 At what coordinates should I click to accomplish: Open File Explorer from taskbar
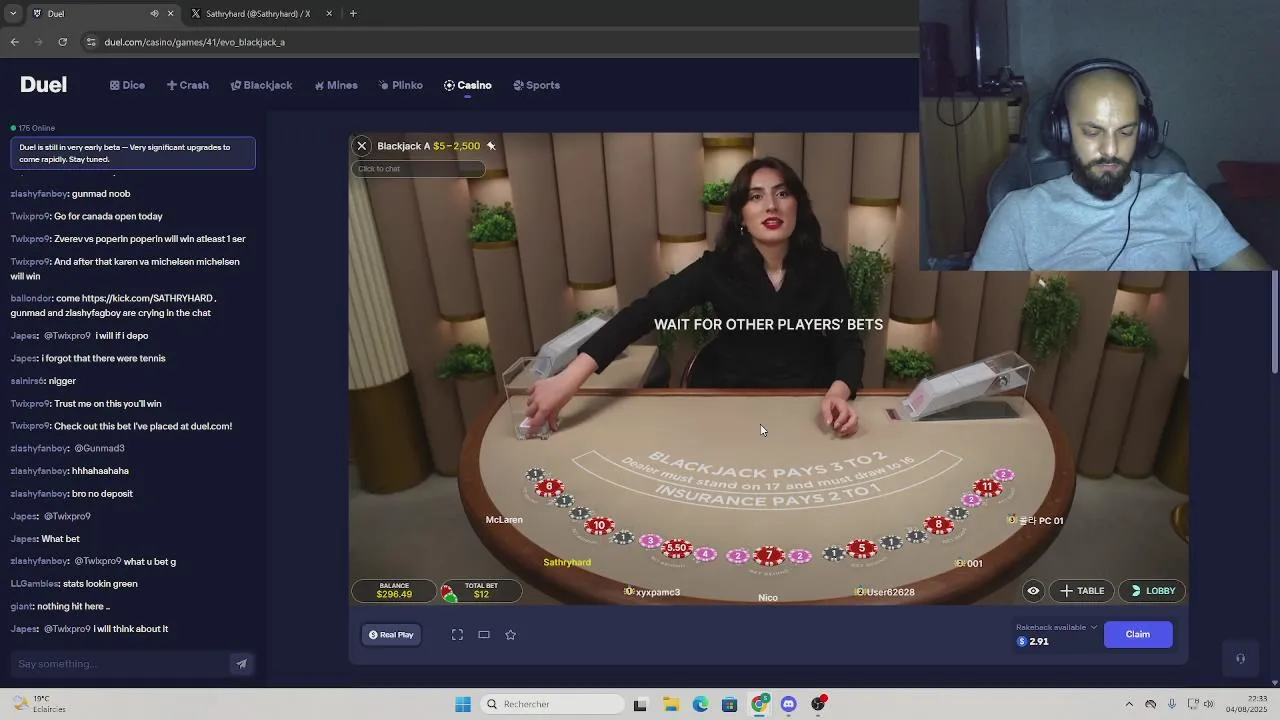click(670, 704)
